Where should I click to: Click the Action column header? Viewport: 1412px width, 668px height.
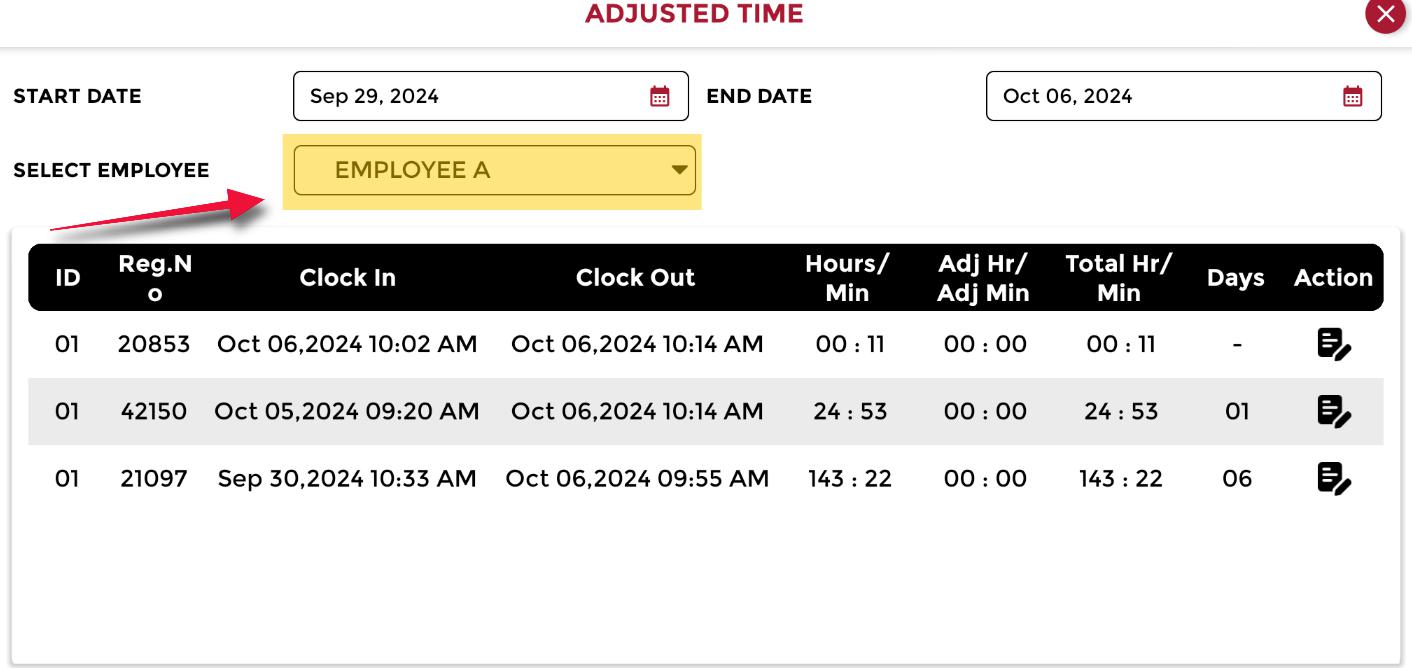tap(1333, 277)
